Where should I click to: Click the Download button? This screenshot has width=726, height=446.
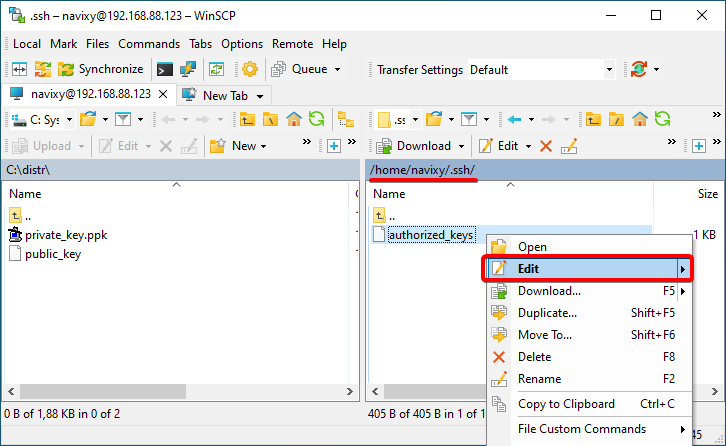point(414,146)
